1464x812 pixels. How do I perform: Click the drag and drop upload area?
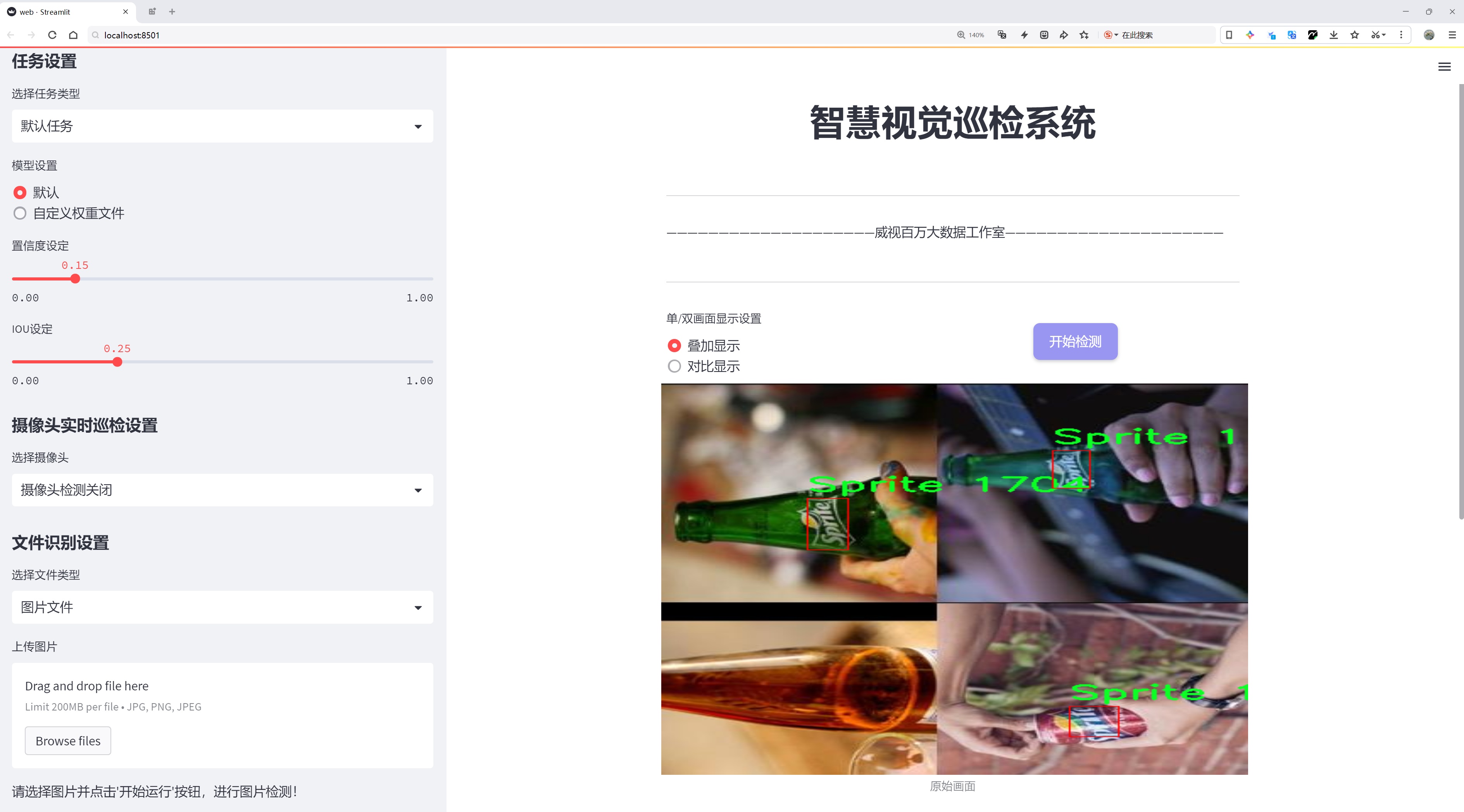(x=222, y=716)
